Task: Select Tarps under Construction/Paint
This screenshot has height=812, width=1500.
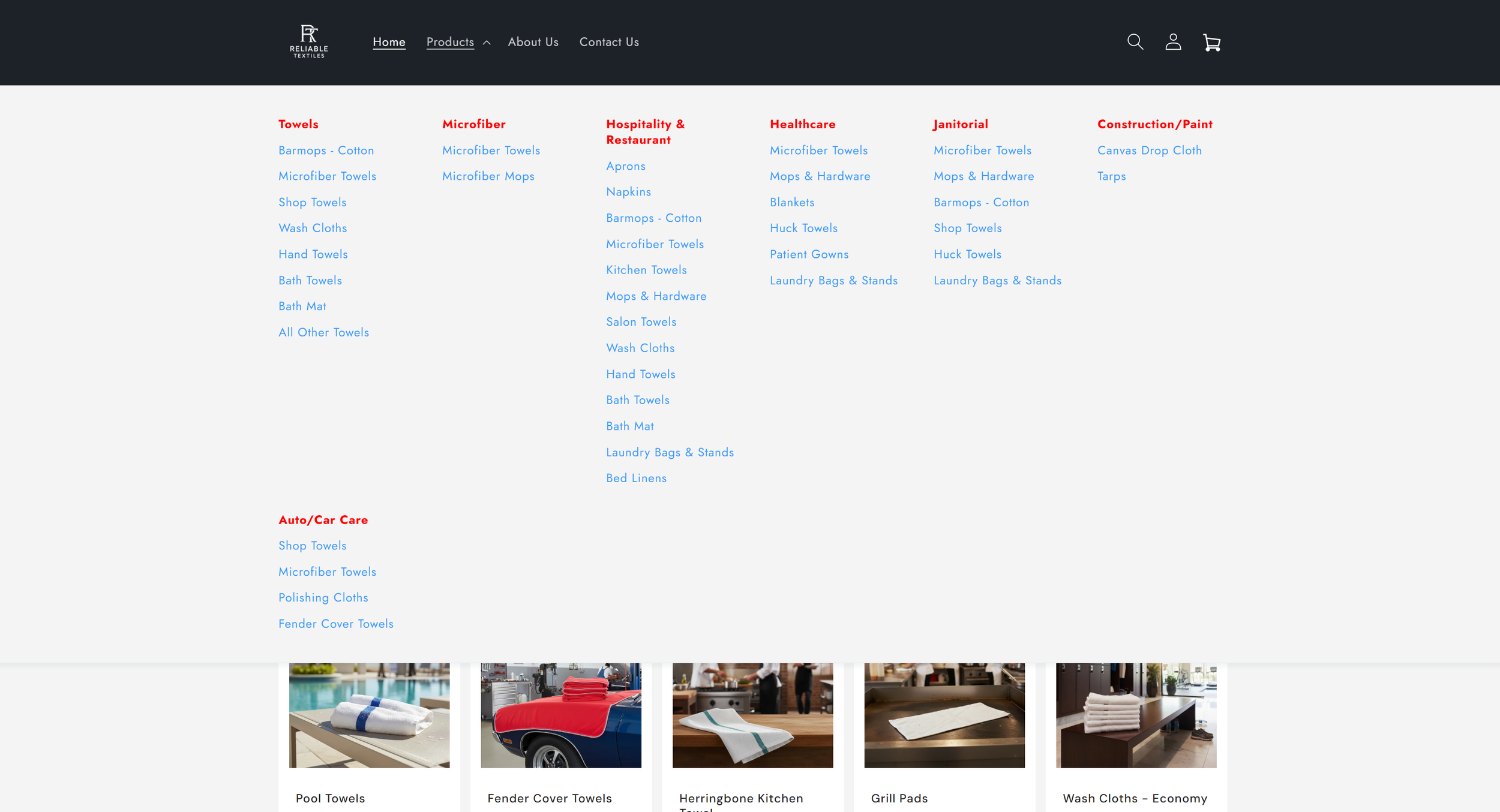Action: coord(1111,176)
